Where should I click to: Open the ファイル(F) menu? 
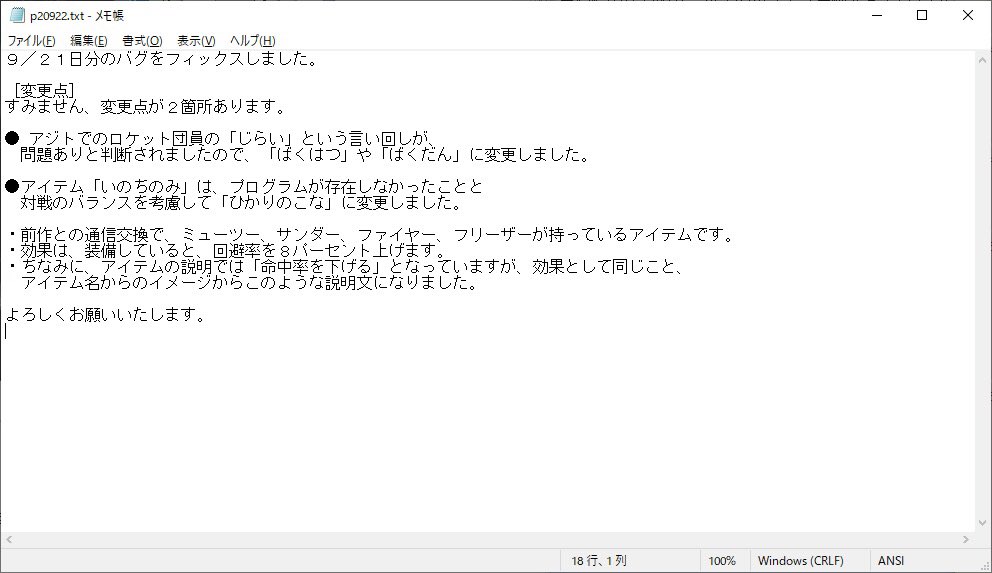click(31, 40)
